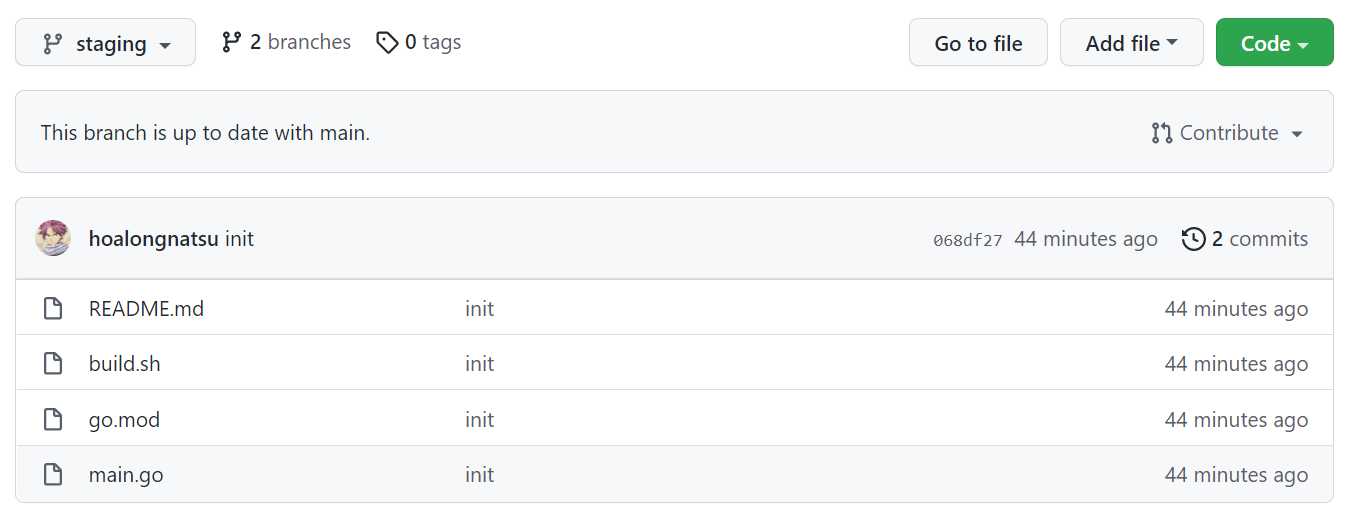Click the file icon next to build.sh

53,364
